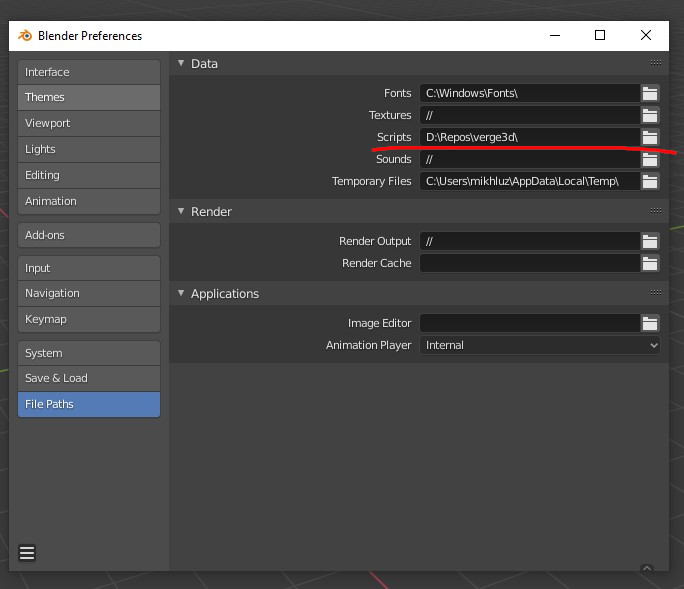This screenshot has height=589, width=684.
Task: Maximize the Blender Preferences window
Action: 600,35
